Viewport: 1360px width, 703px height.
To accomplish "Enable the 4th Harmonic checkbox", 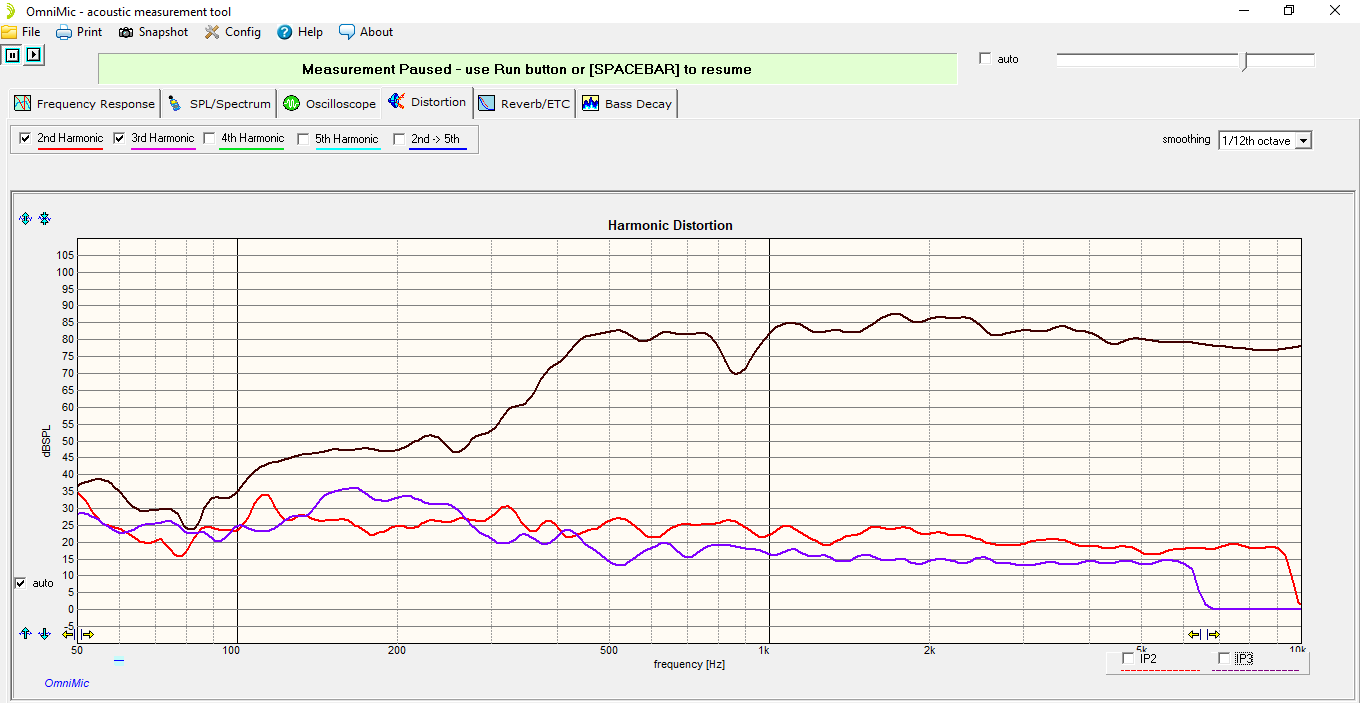I will point(209,138).
